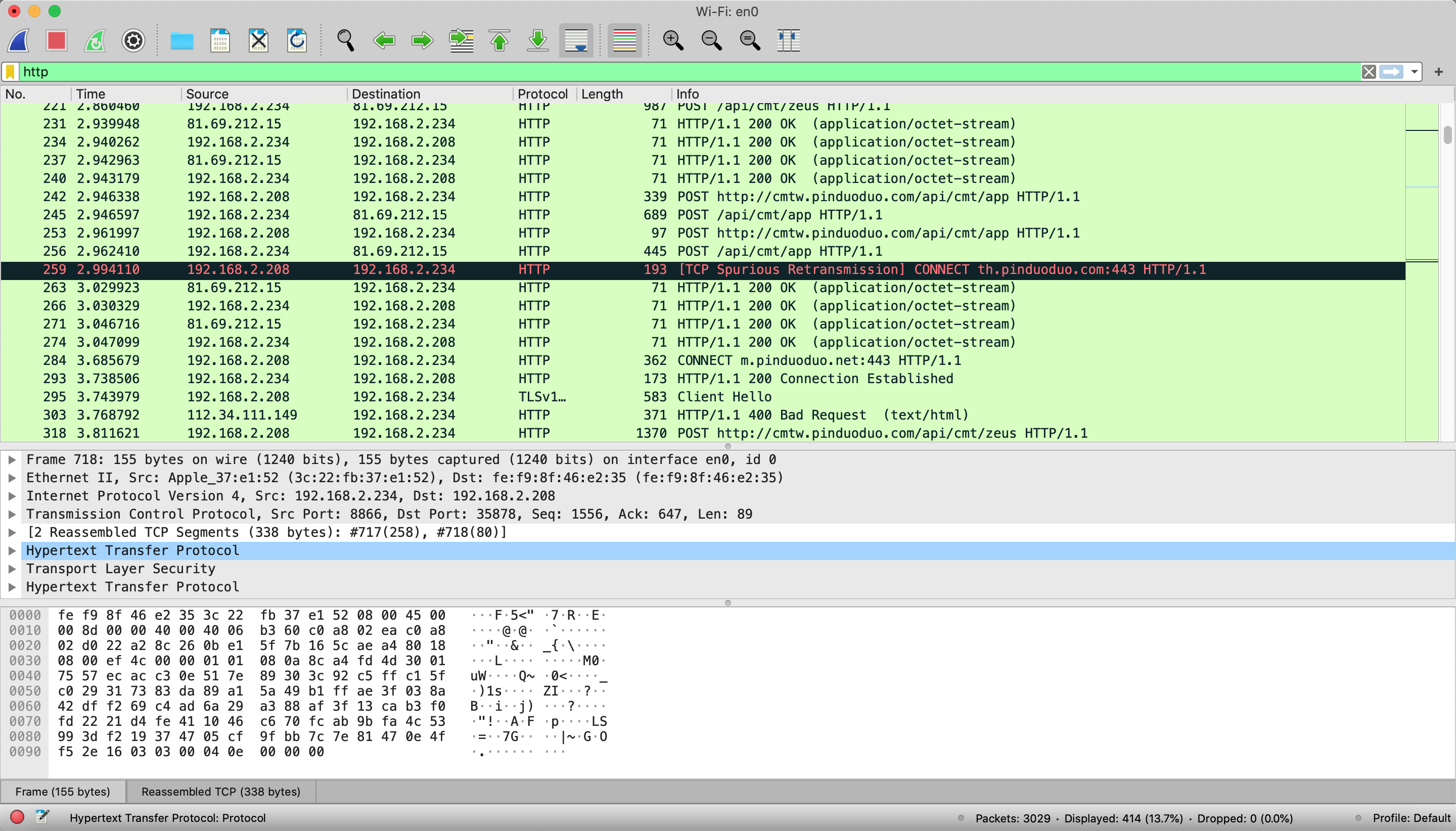Expand the Transmission Control Protocol details
Screen dimensions: 1456x831
12,514
